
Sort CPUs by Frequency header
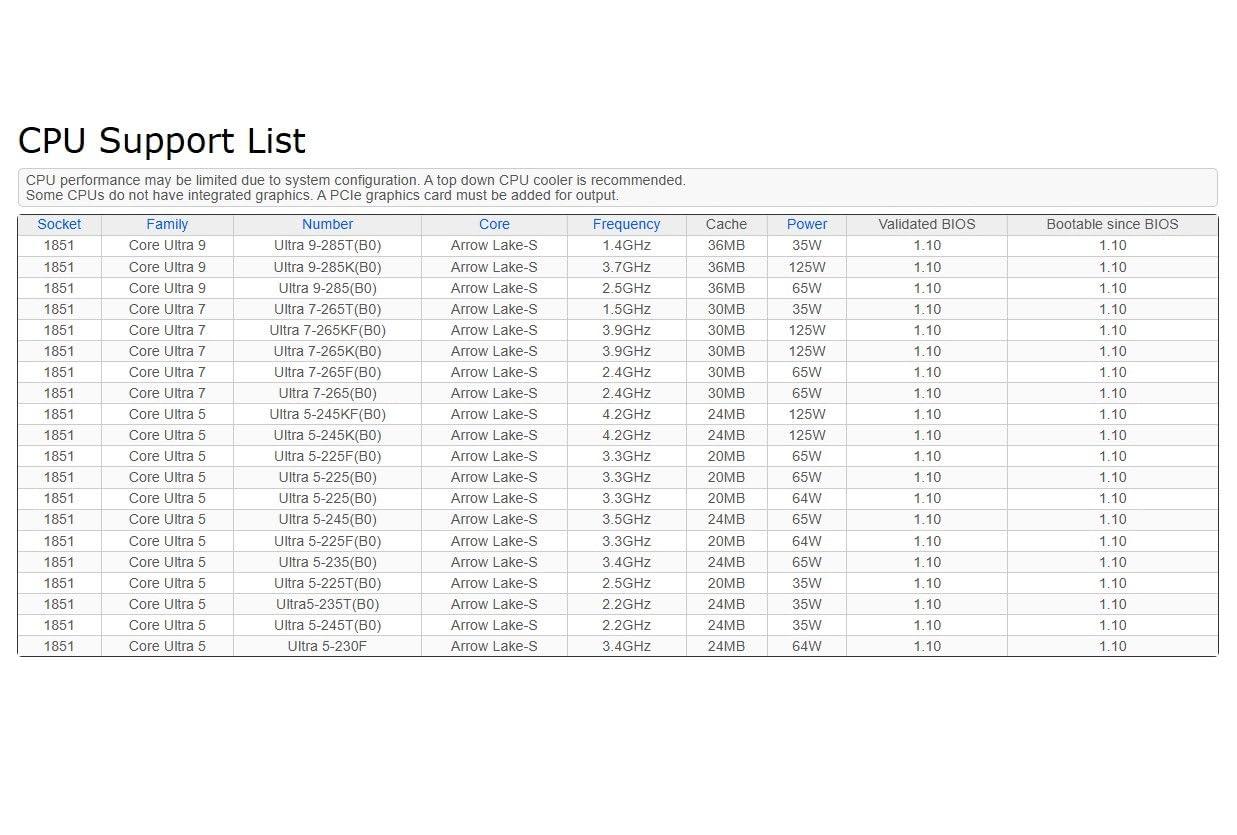626,224
